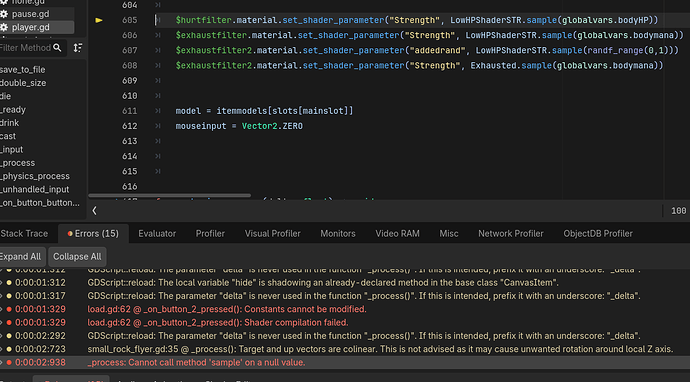Jump to the _process method
The height and width of the screenshot is (382, 690).
18,163
